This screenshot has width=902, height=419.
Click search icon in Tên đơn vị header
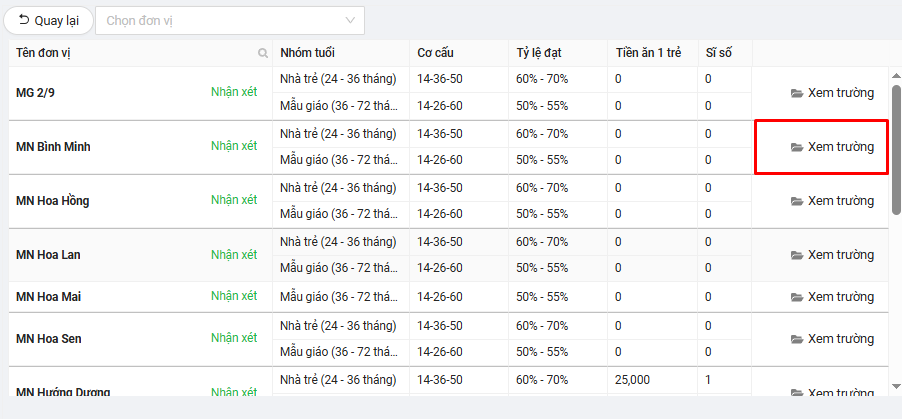[x=263, y=53]
